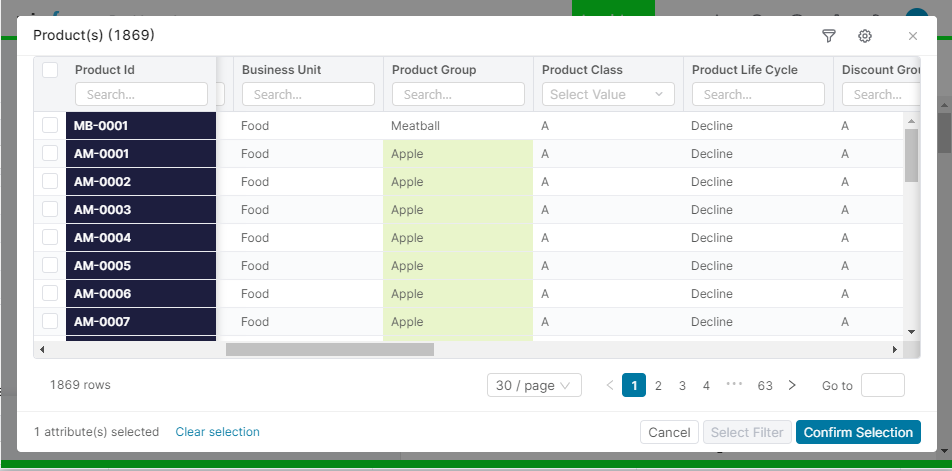Go to page 2
Viewport: 952px width, 471px height.
point(658,385)
